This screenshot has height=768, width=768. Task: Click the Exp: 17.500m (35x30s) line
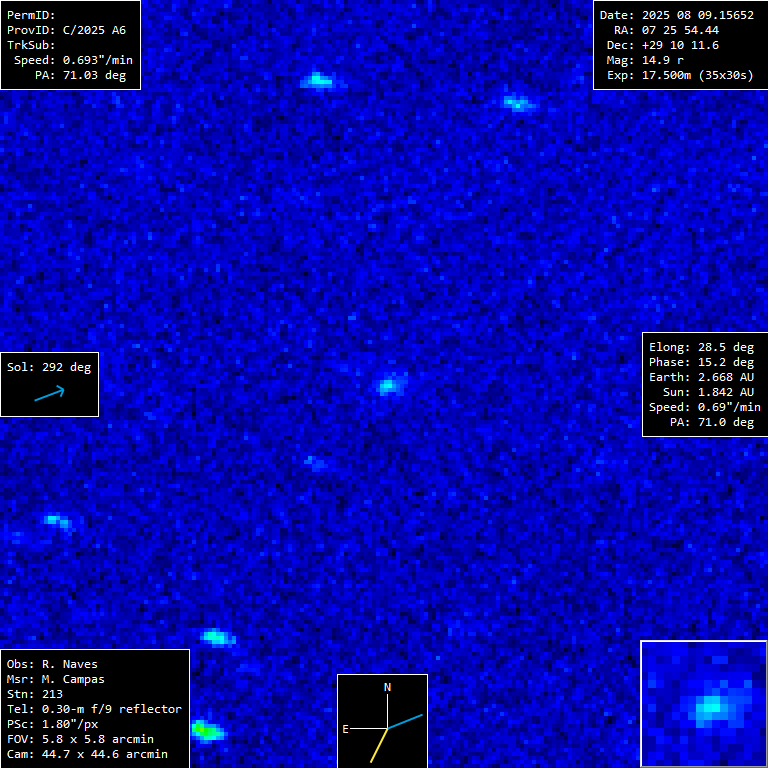click(x=679, y=75)
